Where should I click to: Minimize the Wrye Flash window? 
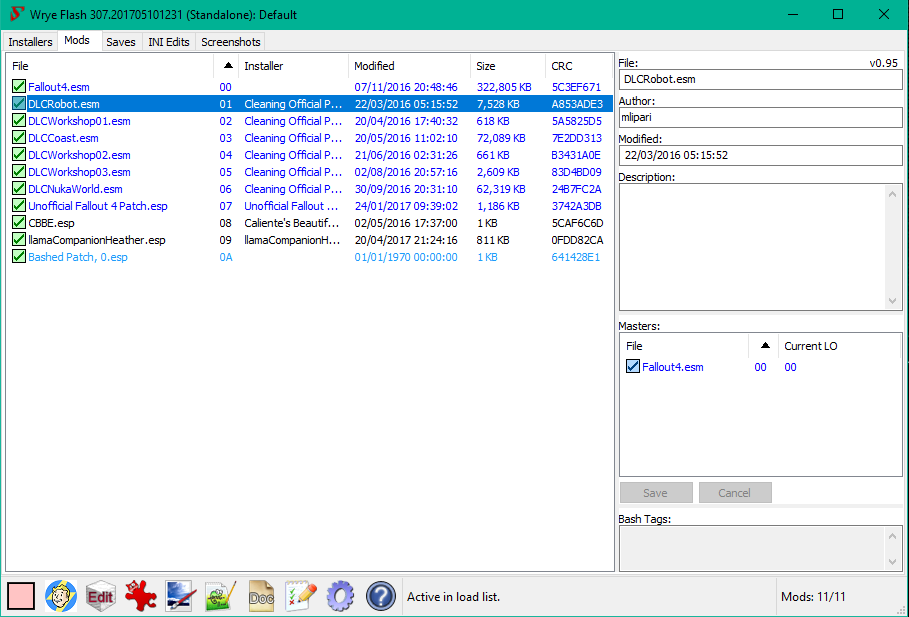[x=793, y=14]
